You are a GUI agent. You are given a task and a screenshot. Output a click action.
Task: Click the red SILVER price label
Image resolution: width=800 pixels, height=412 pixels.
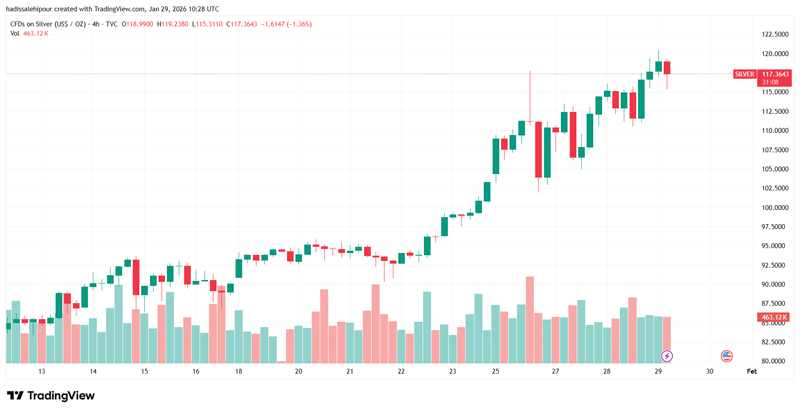click(x=744, y=74)
